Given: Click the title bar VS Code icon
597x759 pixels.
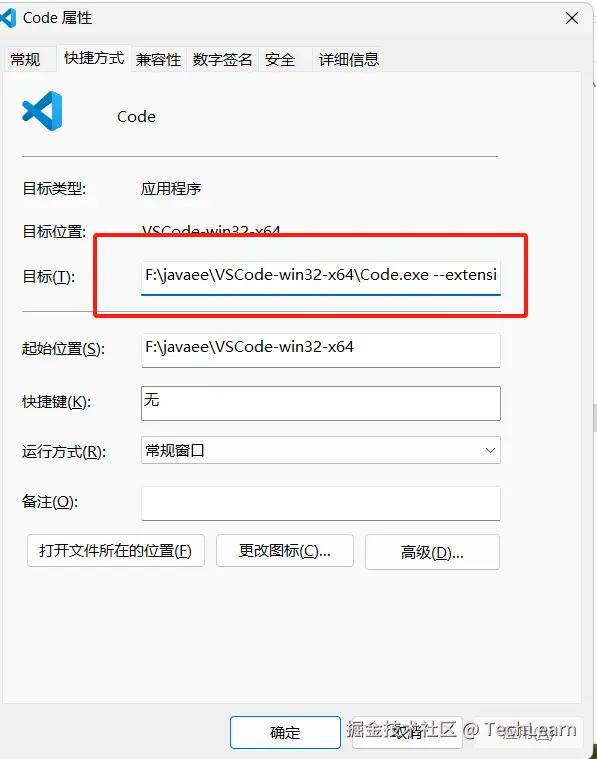Looking at the screenshot, I should [x=8, y=18].
